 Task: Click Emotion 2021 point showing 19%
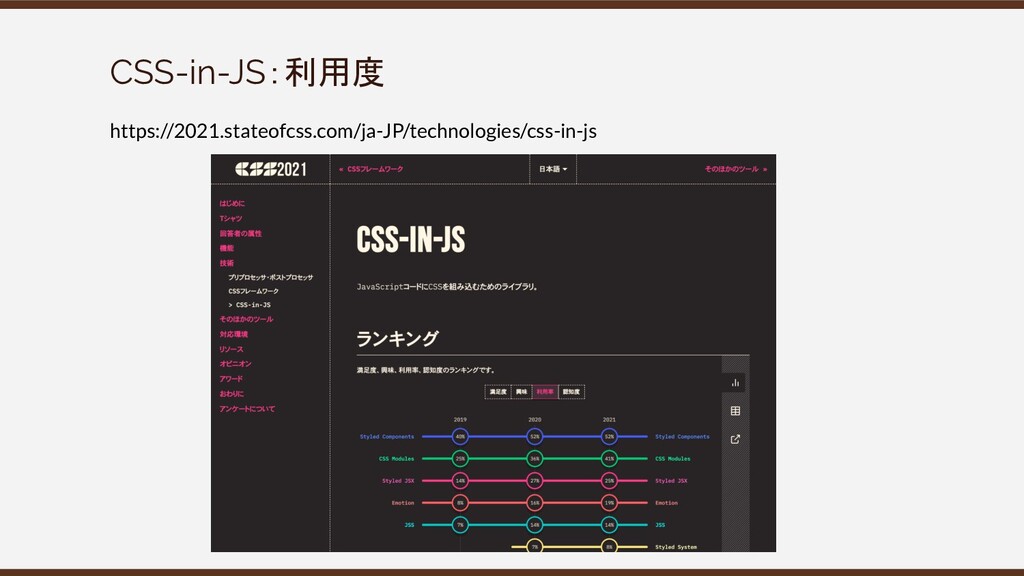coord(609,503)
